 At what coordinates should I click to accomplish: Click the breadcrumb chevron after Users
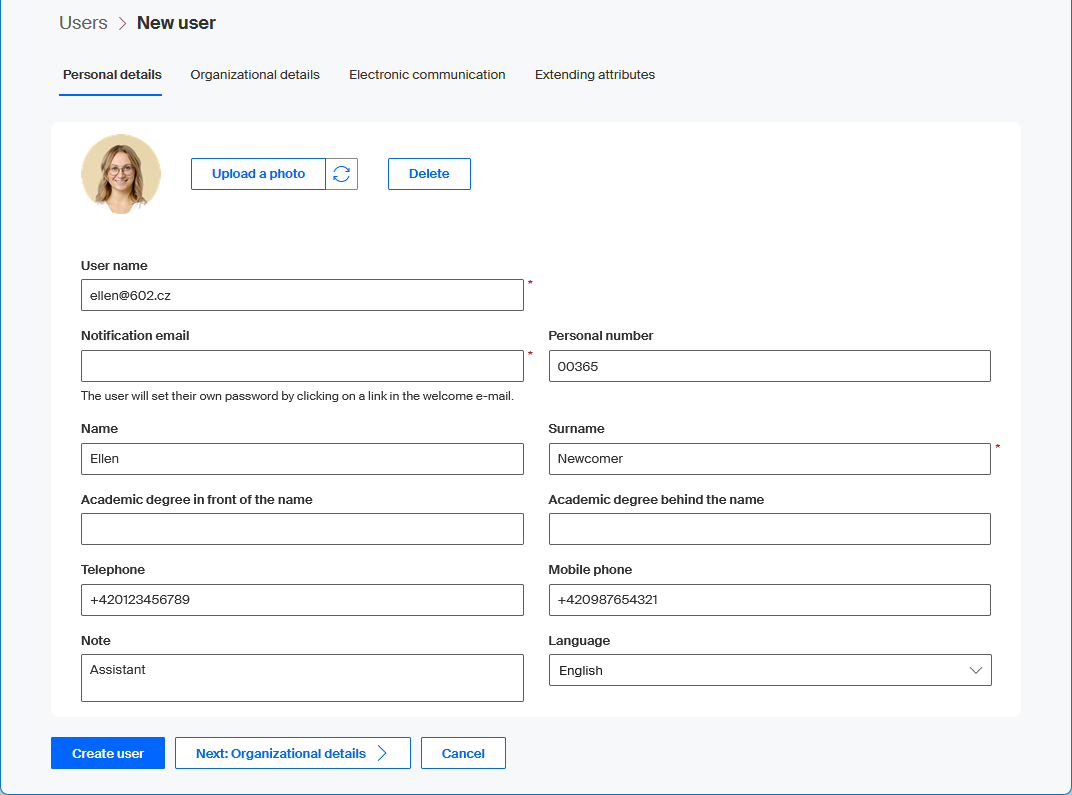click(x=122, y=23)
